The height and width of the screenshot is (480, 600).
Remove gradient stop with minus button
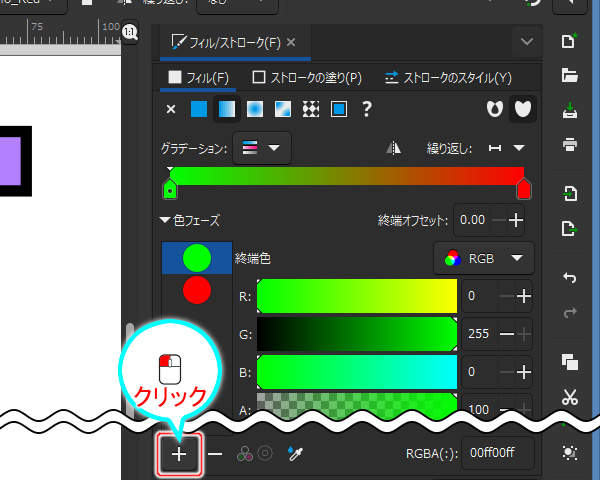click(215, 454)
